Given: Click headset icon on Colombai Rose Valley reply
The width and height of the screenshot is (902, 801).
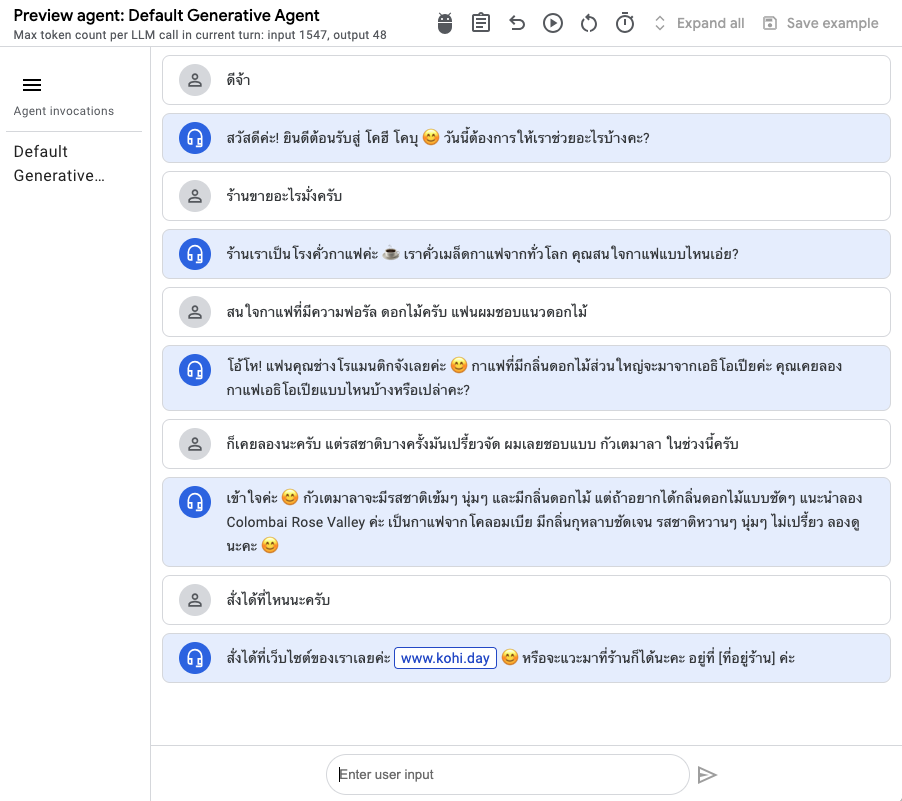Looking at the screenshot, I should (x=195, y=502).
